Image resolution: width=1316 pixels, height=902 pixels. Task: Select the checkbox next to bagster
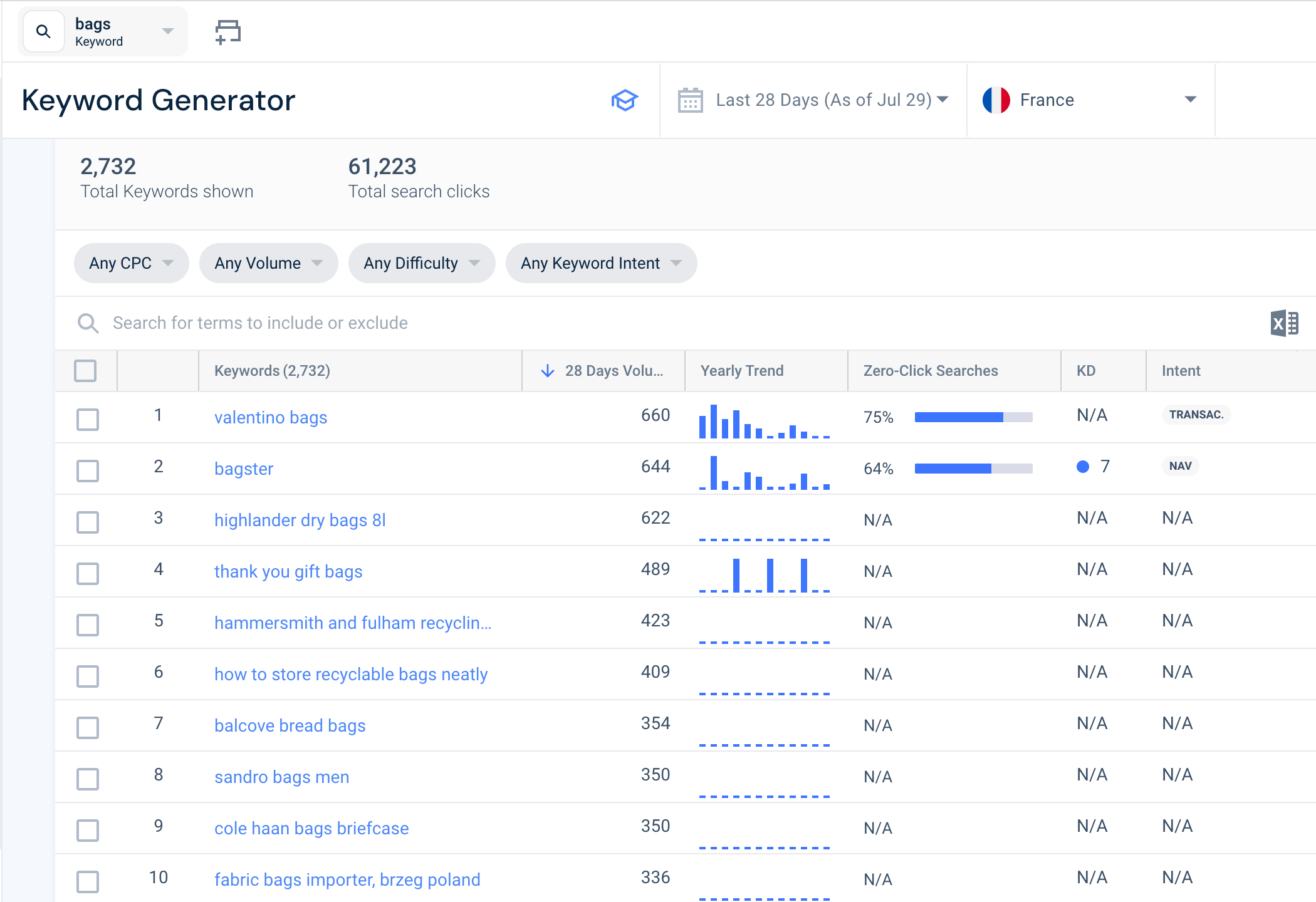coord(88,471)
